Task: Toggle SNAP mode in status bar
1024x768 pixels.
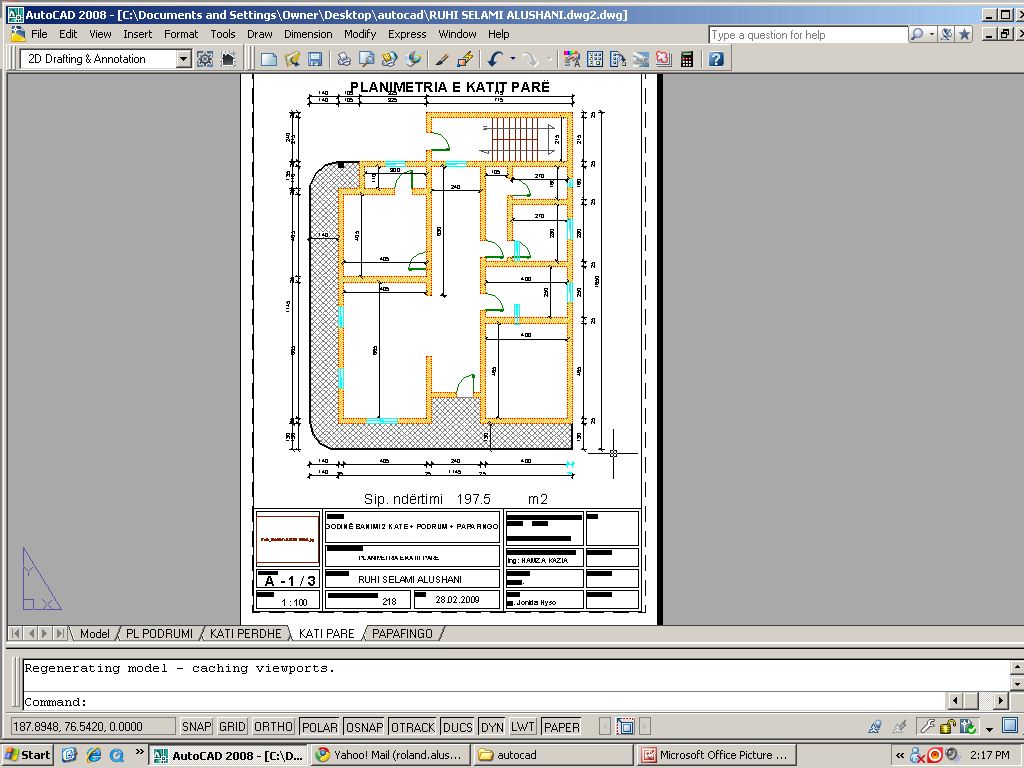Action: 196,727
